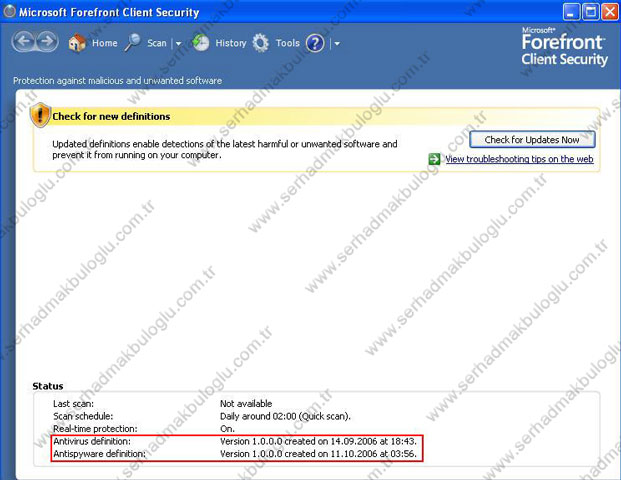Click the title bar application icon
The image size is (621, 480).
(x=9, y=11)
